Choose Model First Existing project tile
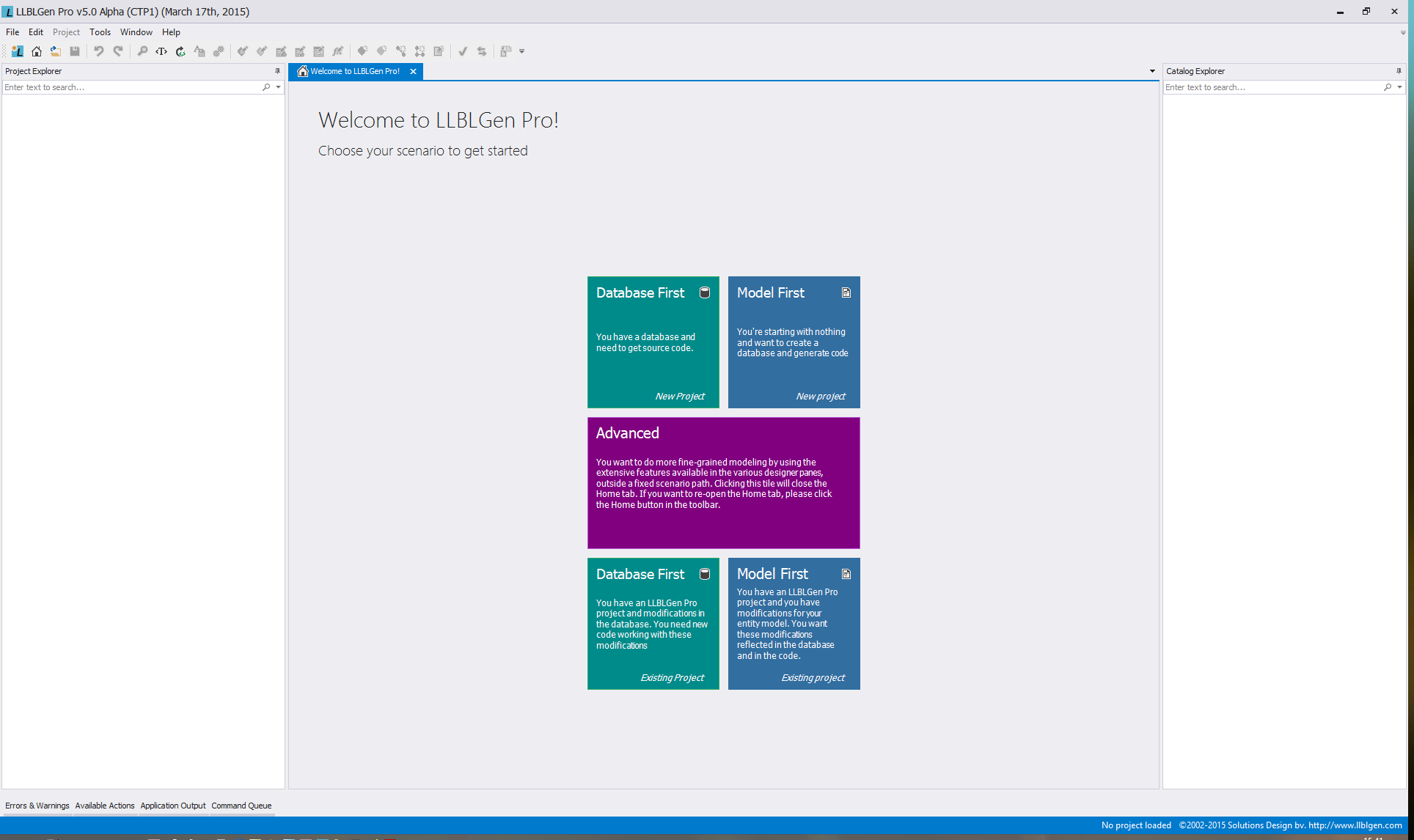This screenshot has width=1414, height=840. [x=794, y=624]
